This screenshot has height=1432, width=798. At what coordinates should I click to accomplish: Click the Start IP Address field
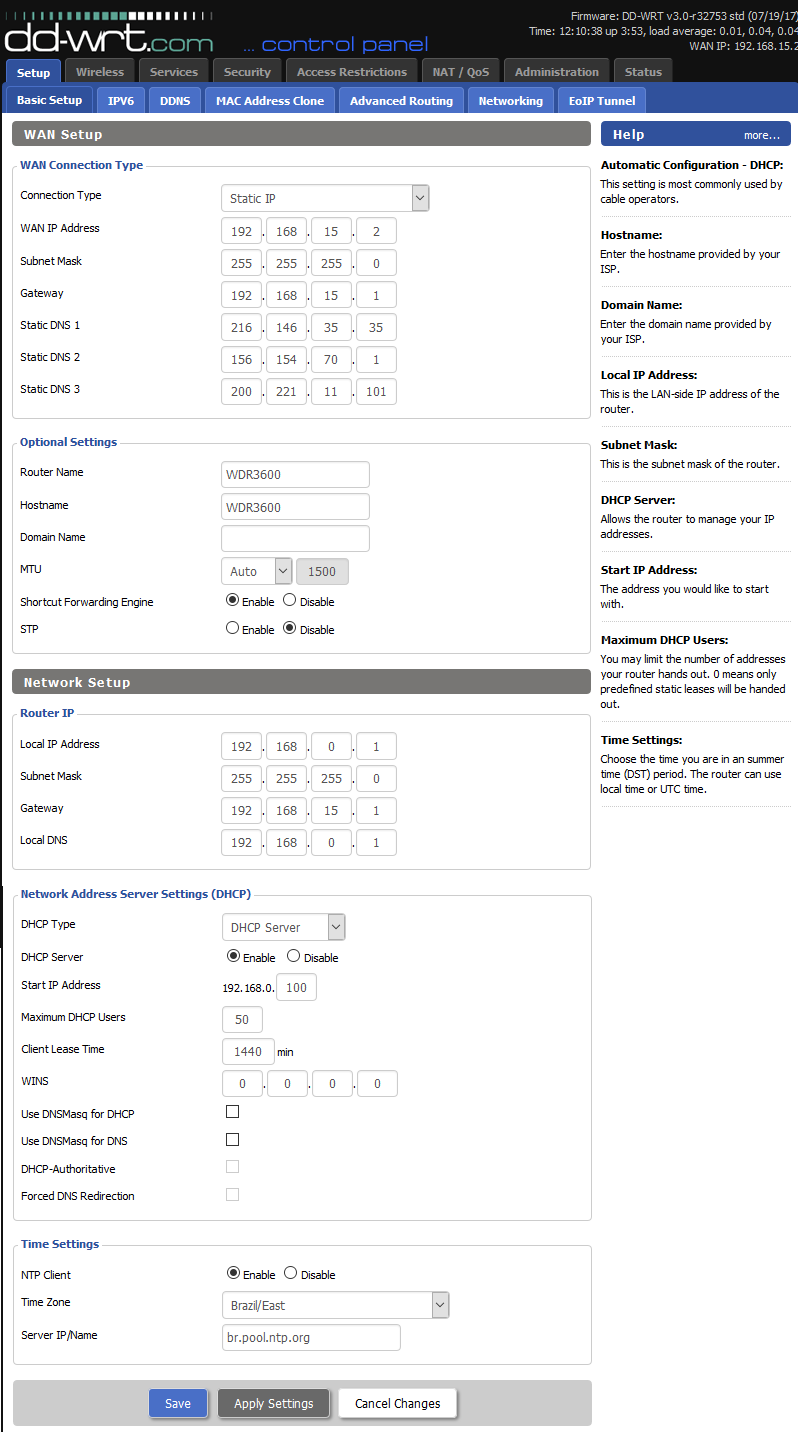coord(296,988)
